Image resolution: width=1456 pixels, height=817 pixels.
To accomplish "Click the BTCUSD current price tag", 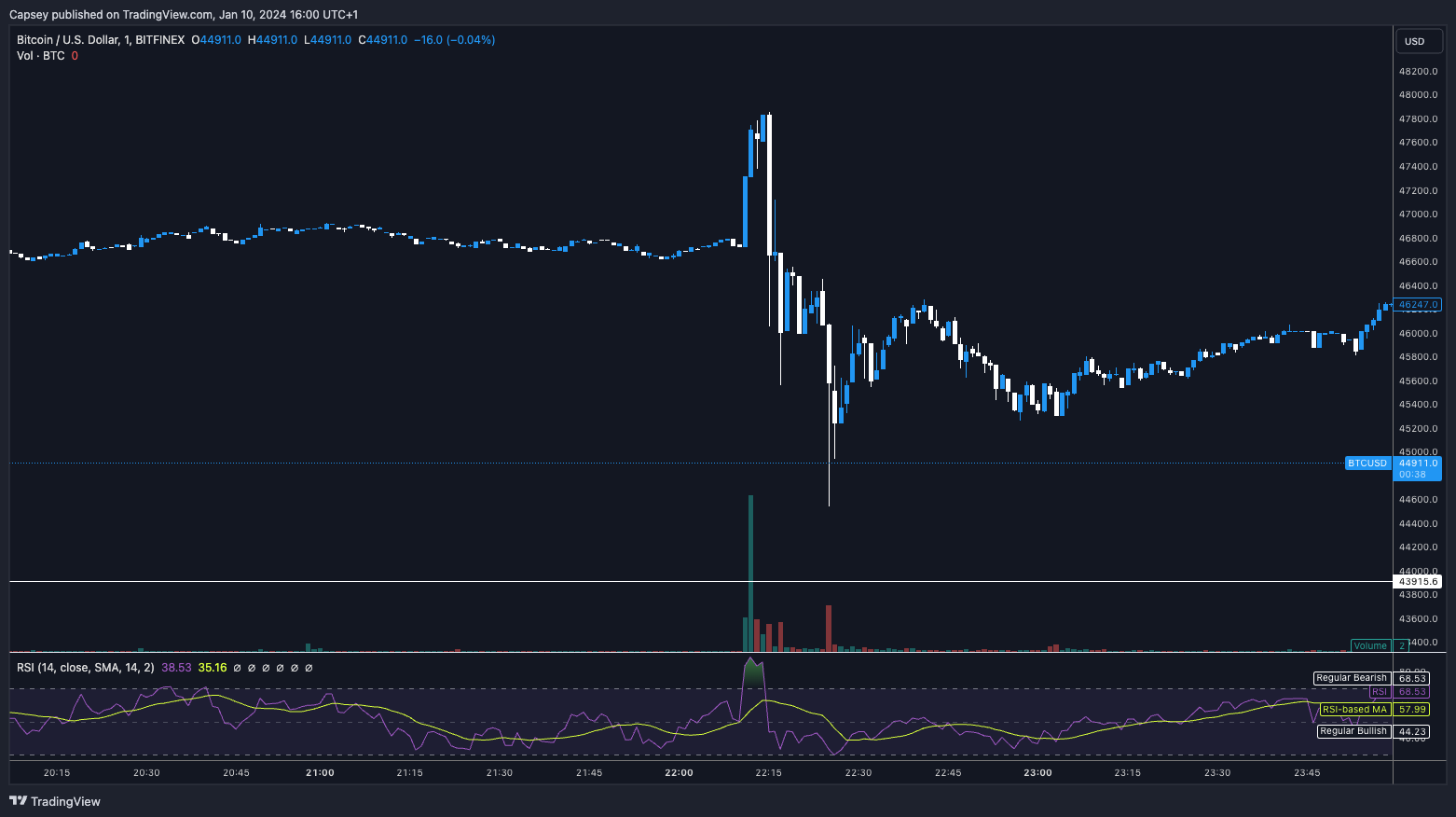I will tap(1367, 464).
